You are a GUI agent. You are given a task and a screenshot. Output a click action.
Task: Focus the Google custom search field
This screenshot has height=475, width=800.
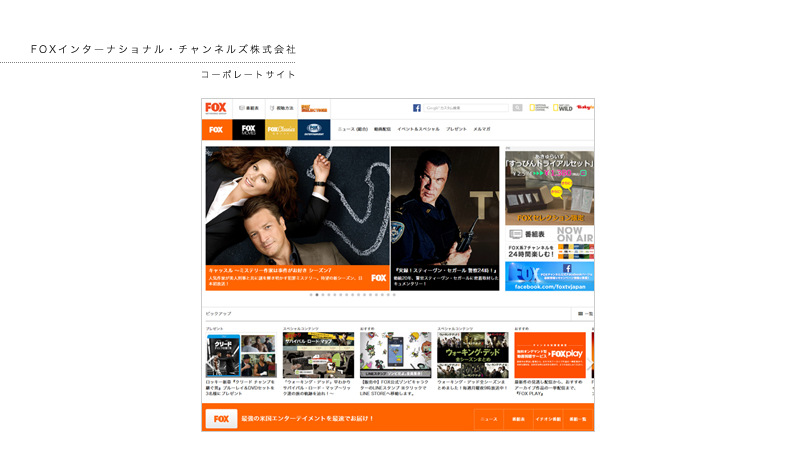point(466,108)
